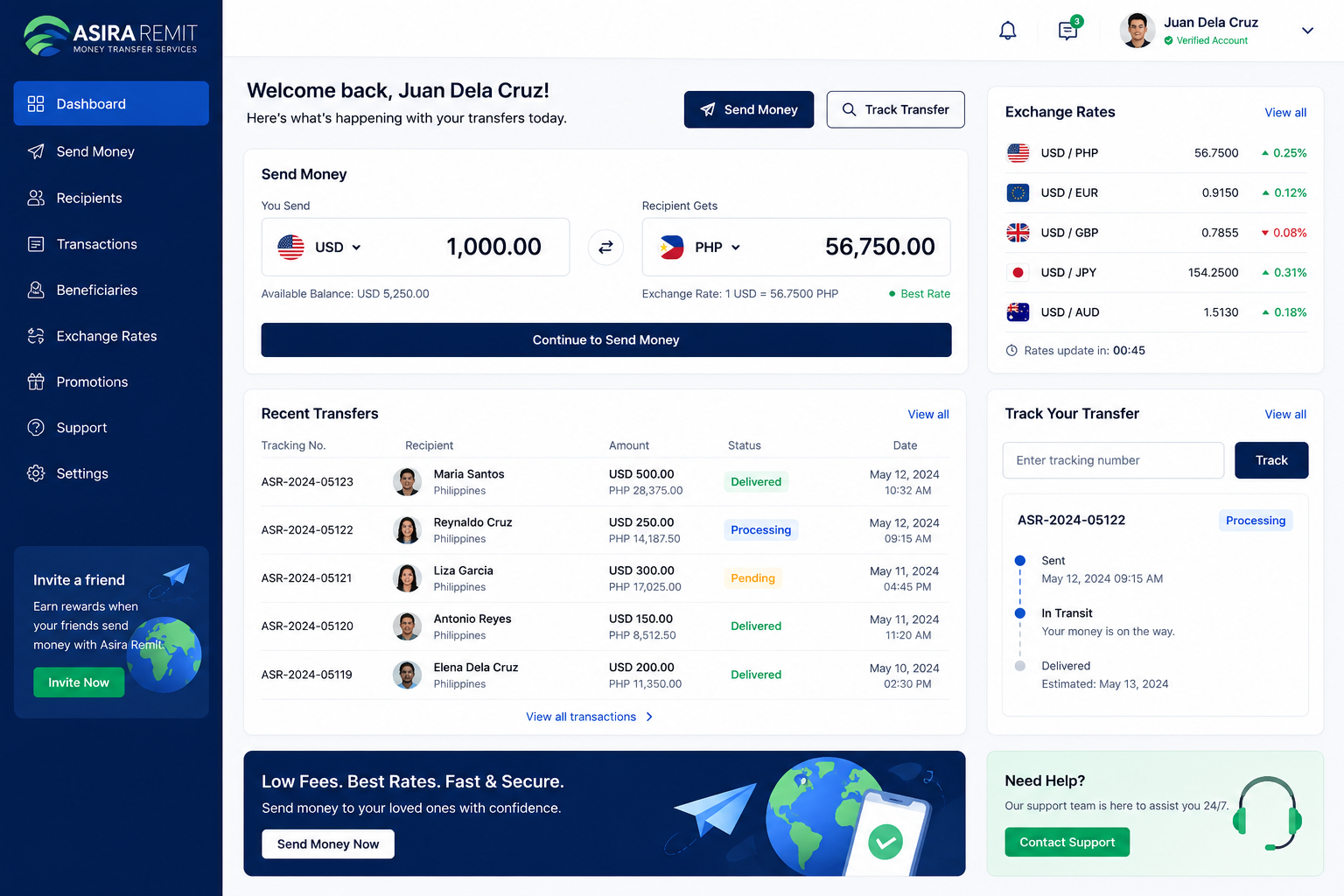Click the Verified Account badge
Image resolution: width=1344 pixels, height=896 pixels.
pos(1206,40)
